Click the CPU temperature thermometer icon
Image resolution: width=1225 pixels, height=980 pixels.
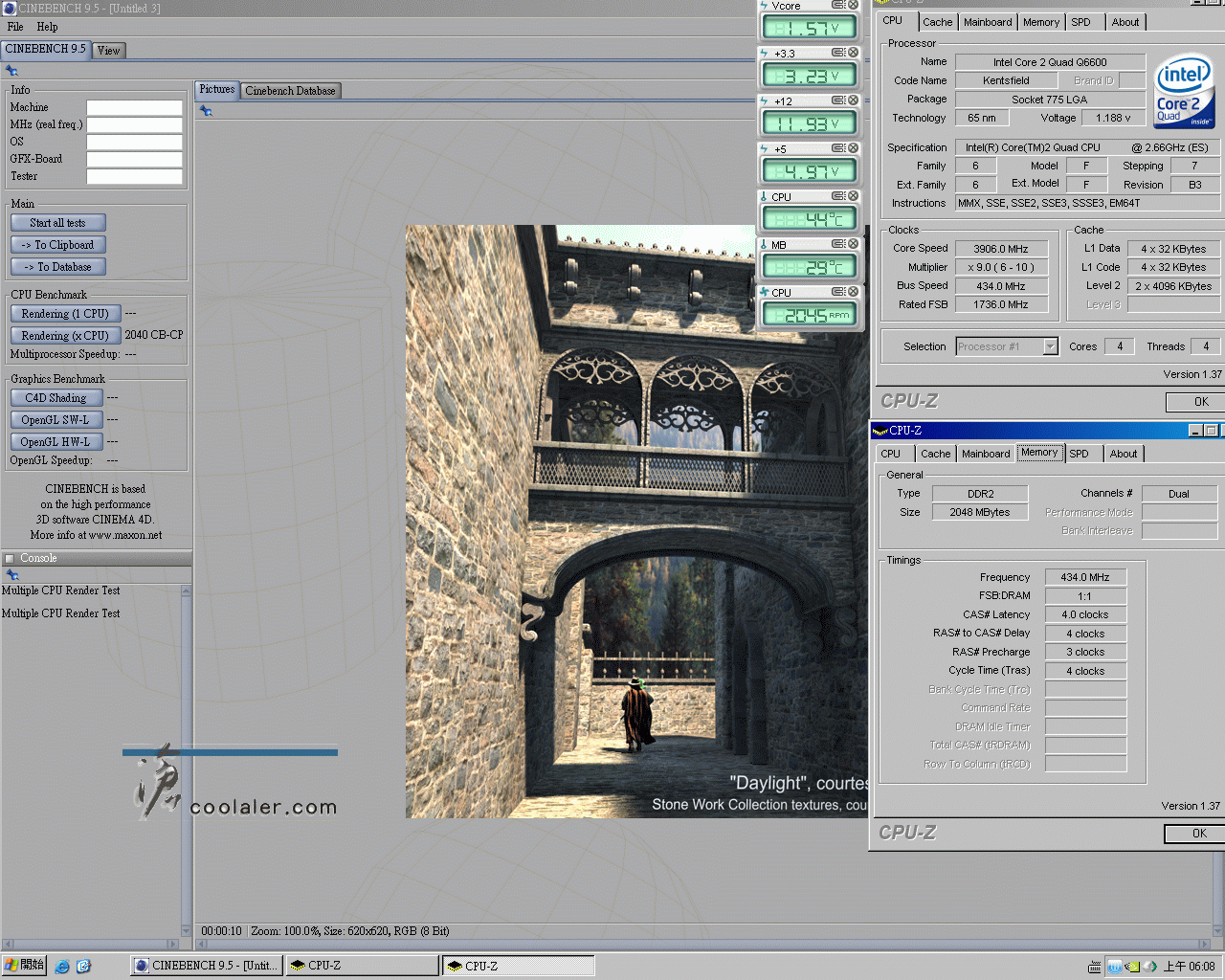(764, 196)
